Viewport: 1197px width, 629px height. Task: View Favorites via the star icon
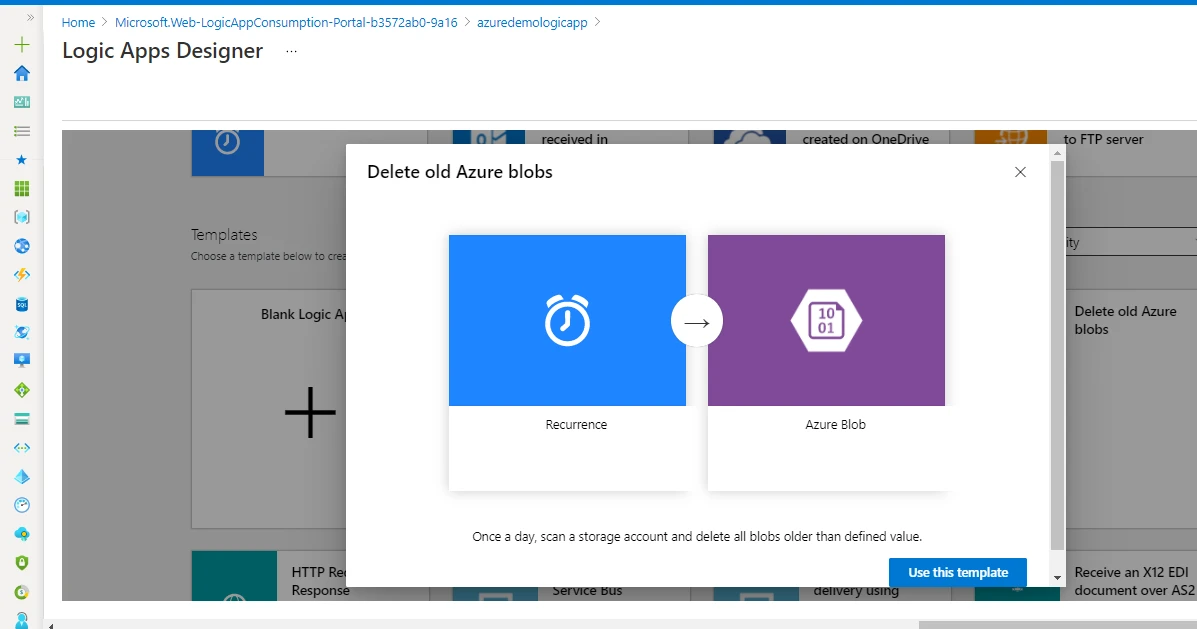[21, 157]
